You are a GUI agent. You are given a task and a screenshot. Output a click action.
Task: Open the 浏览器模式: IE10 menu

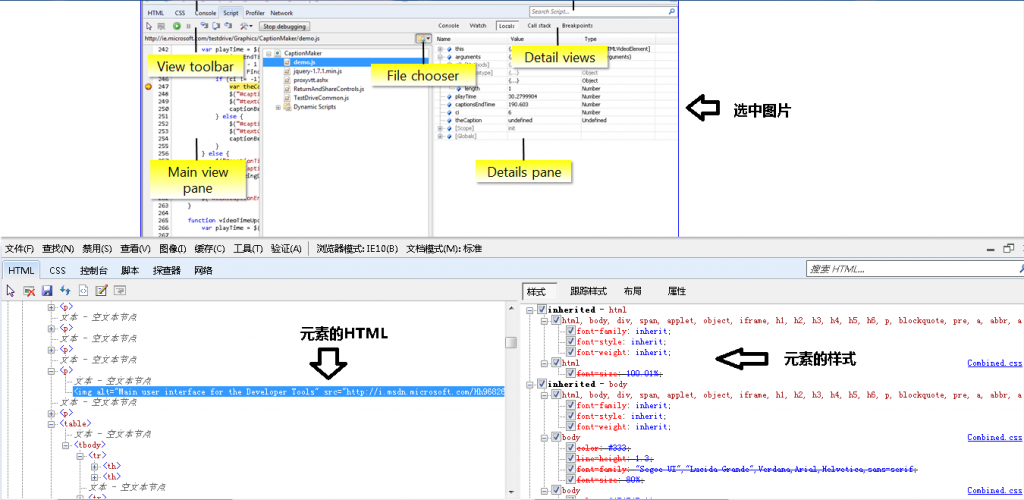(357, 249)
